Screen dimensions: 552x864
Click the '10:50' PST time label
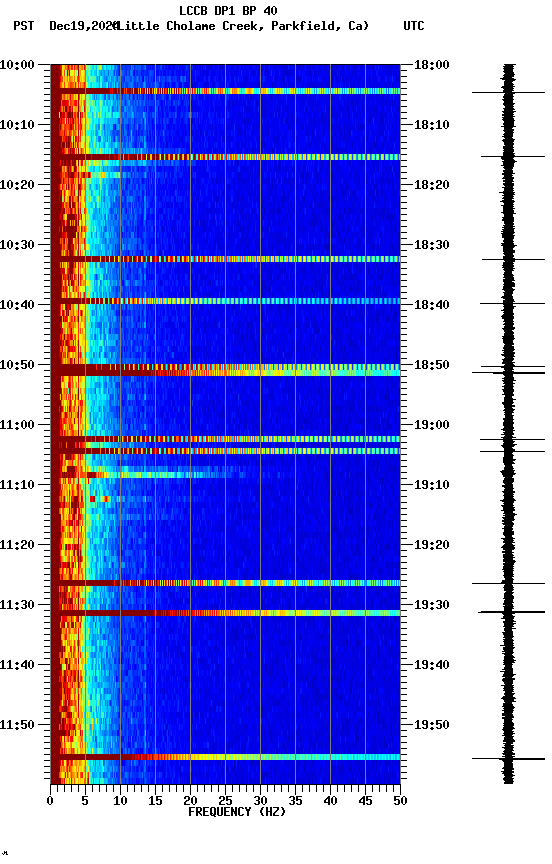[x=17, y=365]
